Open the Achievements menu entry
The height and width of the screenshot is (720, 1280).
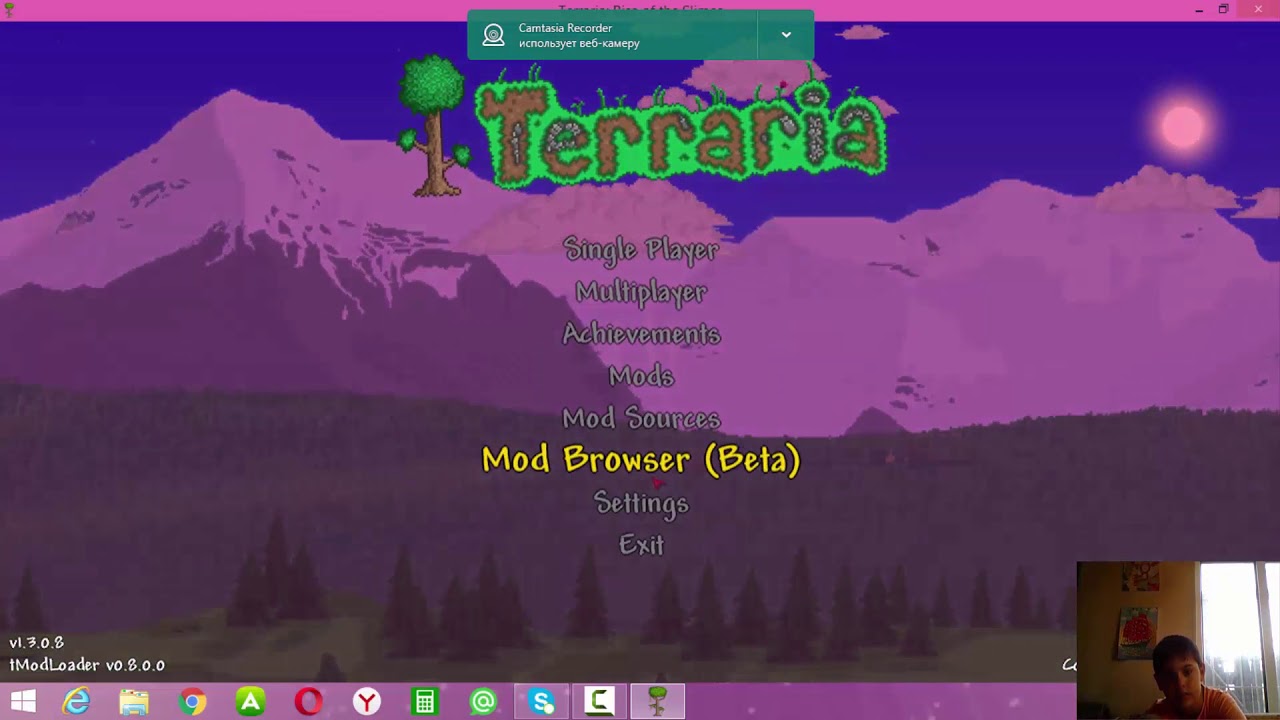pos(641,334)
